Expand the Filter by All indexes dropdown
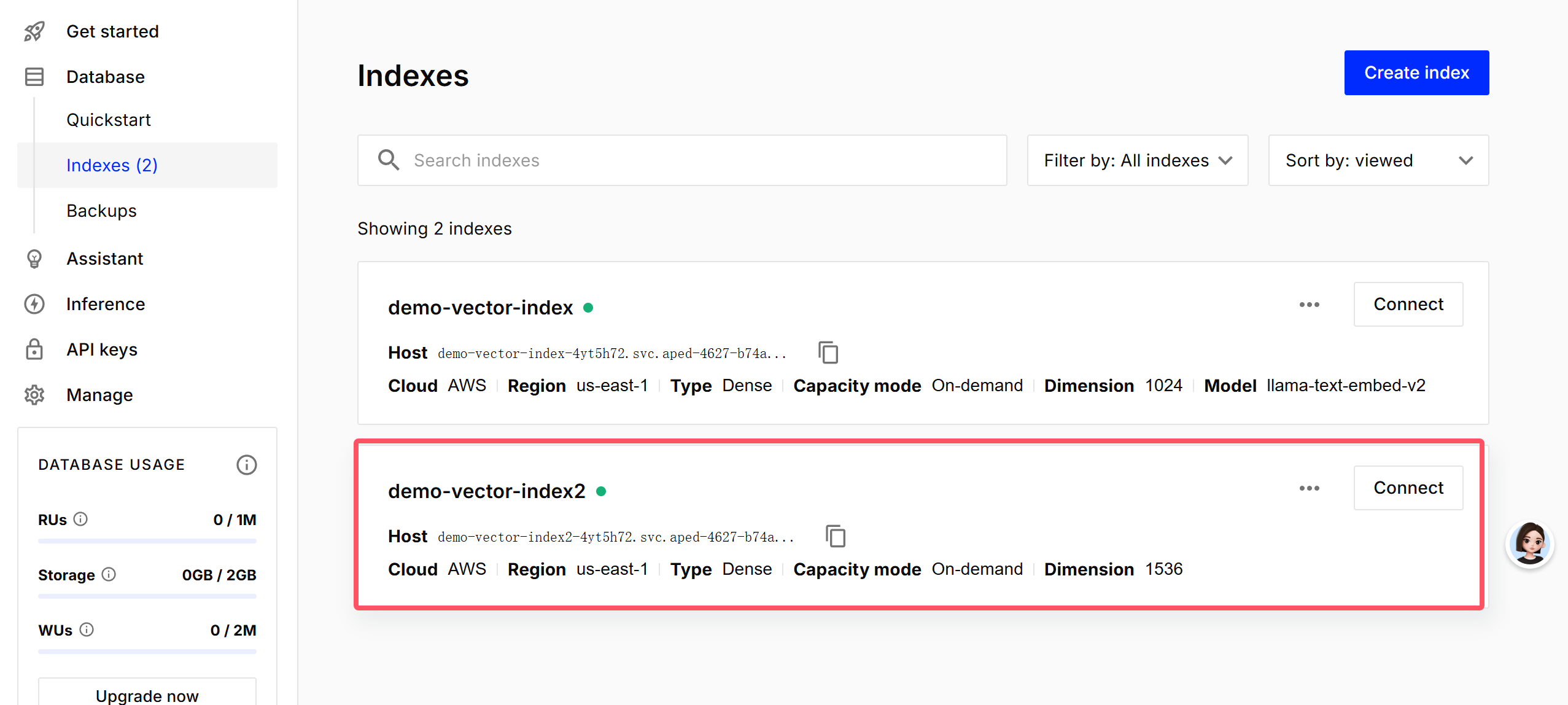 coord(1137,160)
